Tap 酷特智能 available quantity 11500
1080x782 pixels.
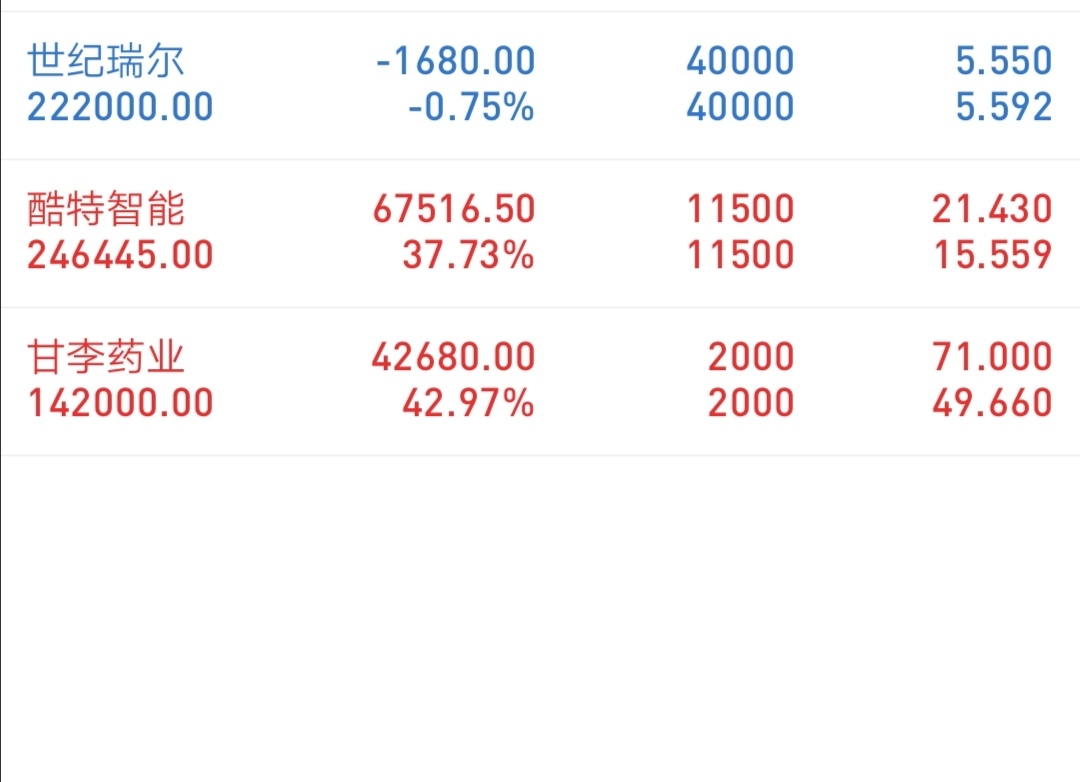pos(740,255)
